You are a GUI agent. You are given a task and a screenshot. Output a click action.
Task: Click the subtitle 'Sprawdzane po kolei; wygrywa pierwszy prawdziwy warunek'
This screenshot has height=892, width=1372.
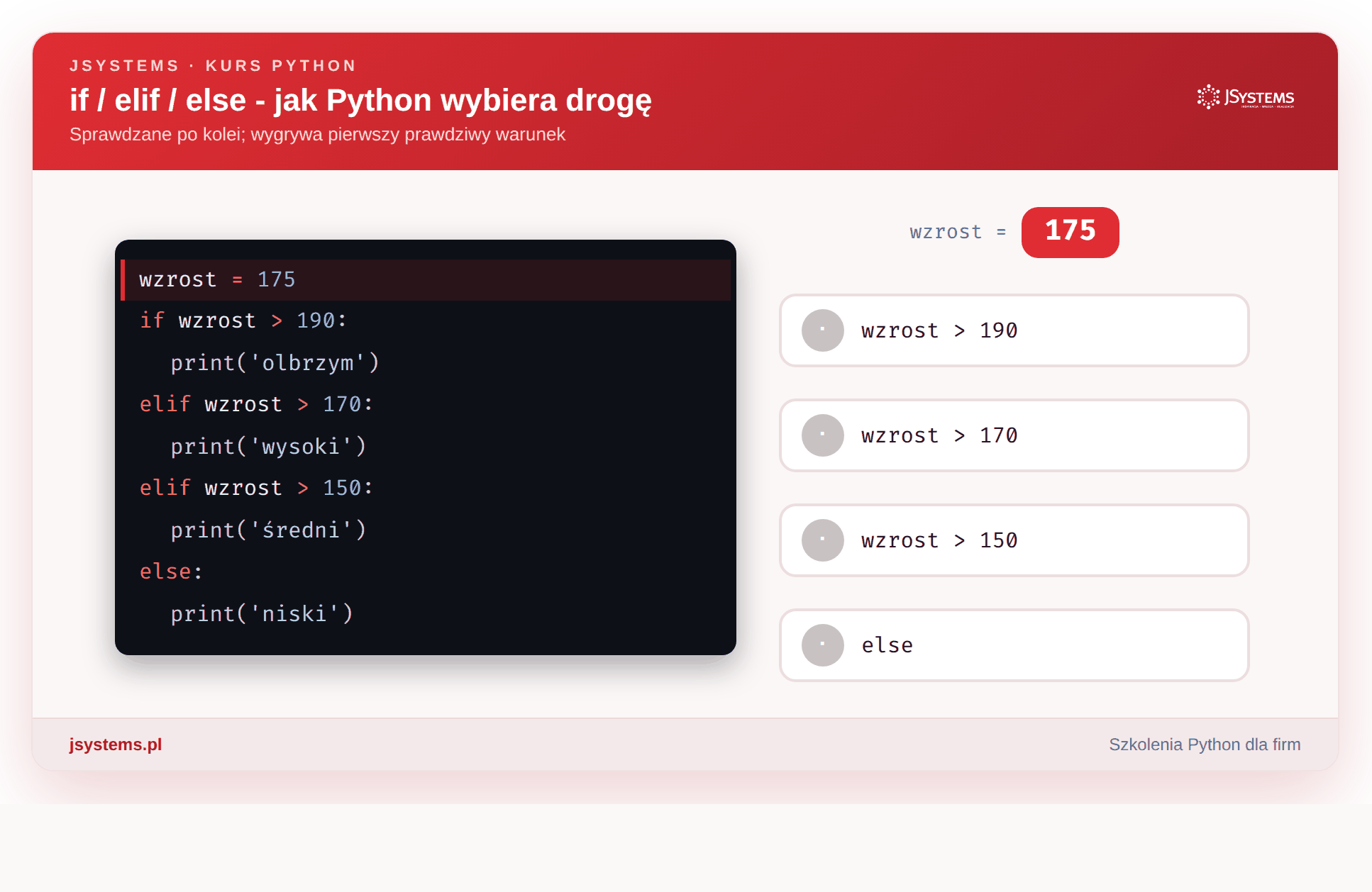click(317, 135)
